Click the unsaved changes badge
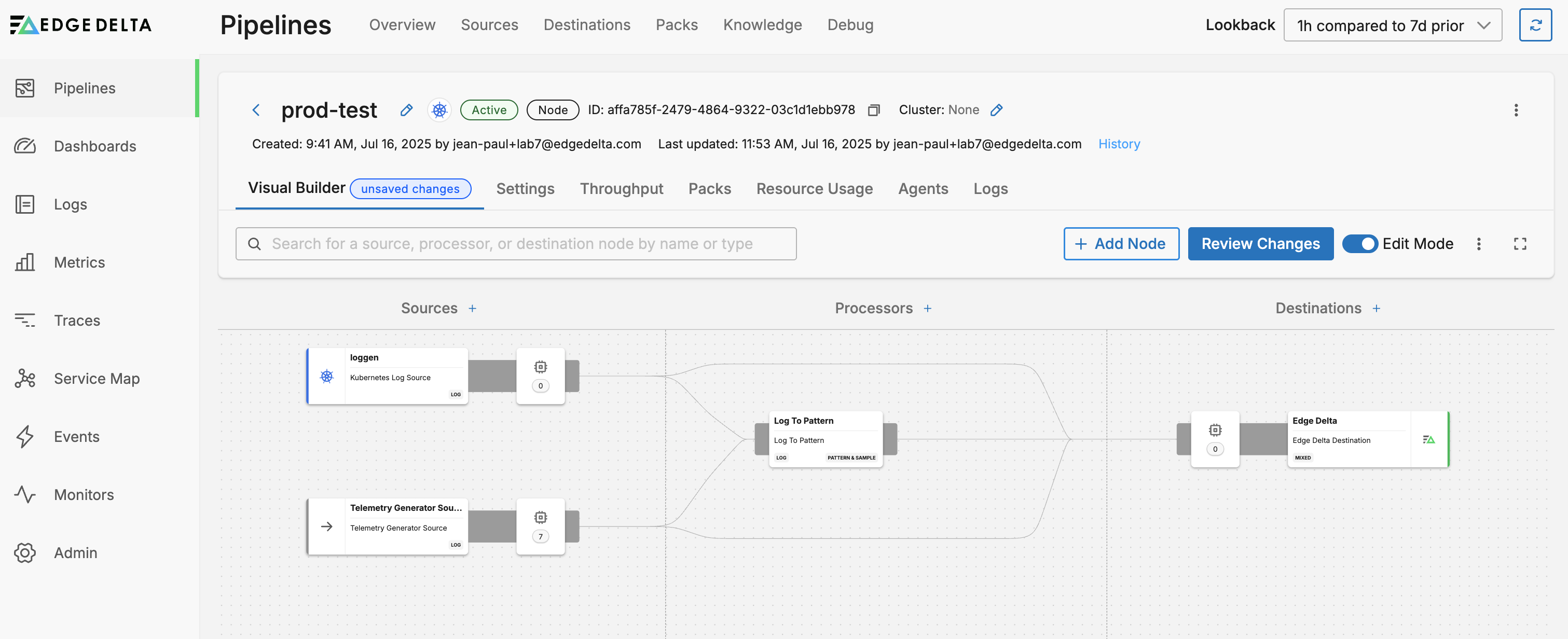1568x639 pixels. pyautogui.click(x=410, y=189)
